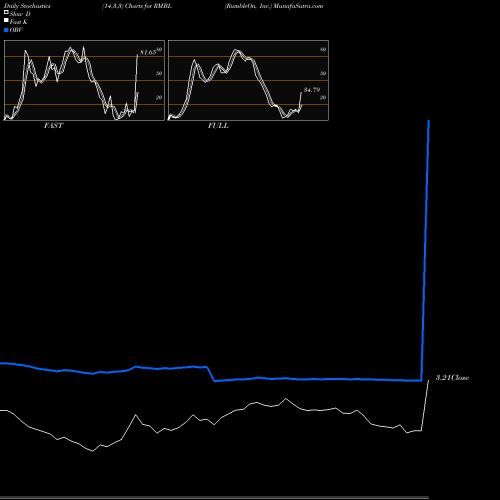Click the 20 axis label in FULL chart
Viewport: 500px width, 500px height.
tap(323, 97)
